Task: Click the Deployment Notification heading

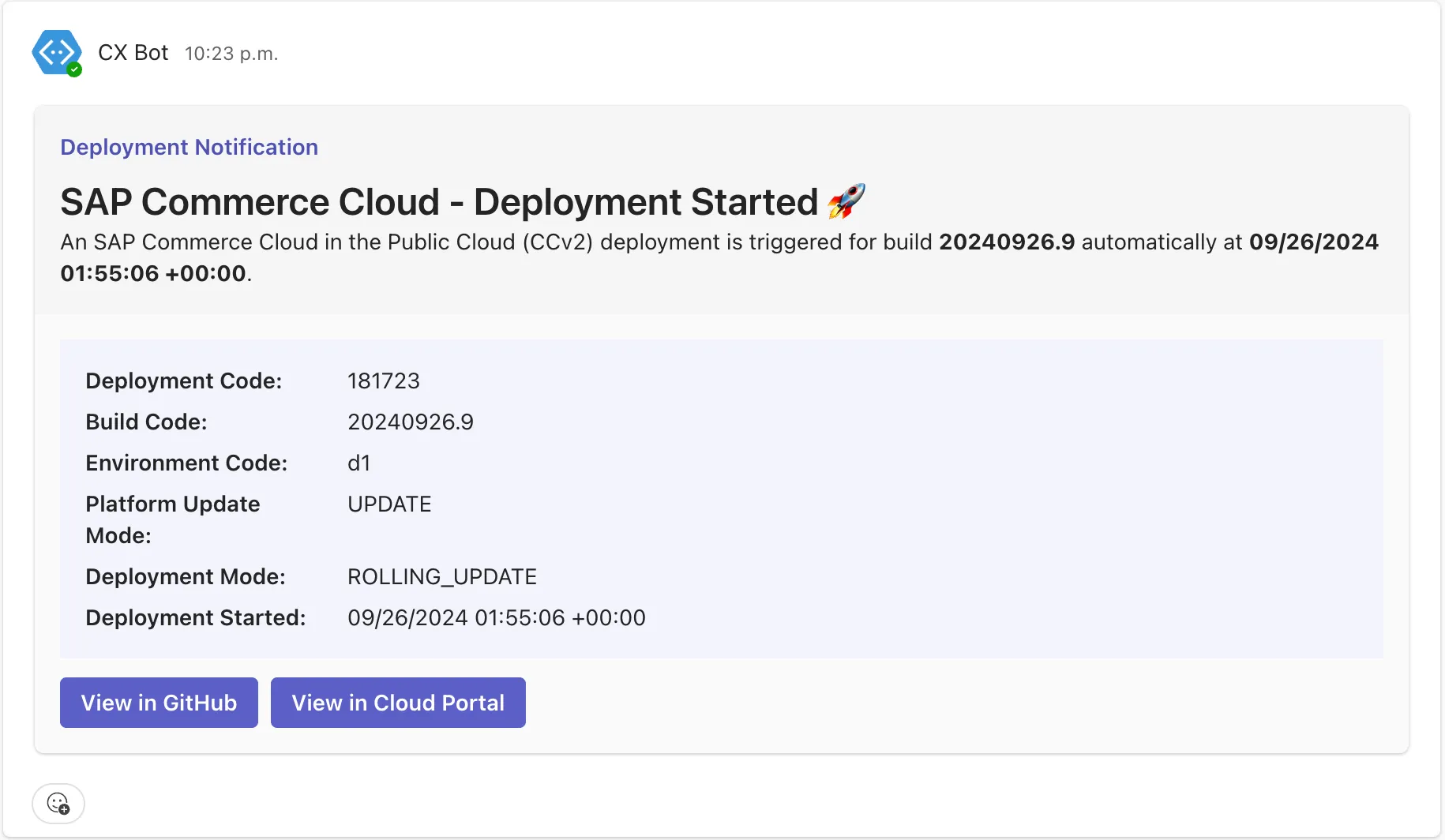Action: pyautogui.click(x=189, y=147)
